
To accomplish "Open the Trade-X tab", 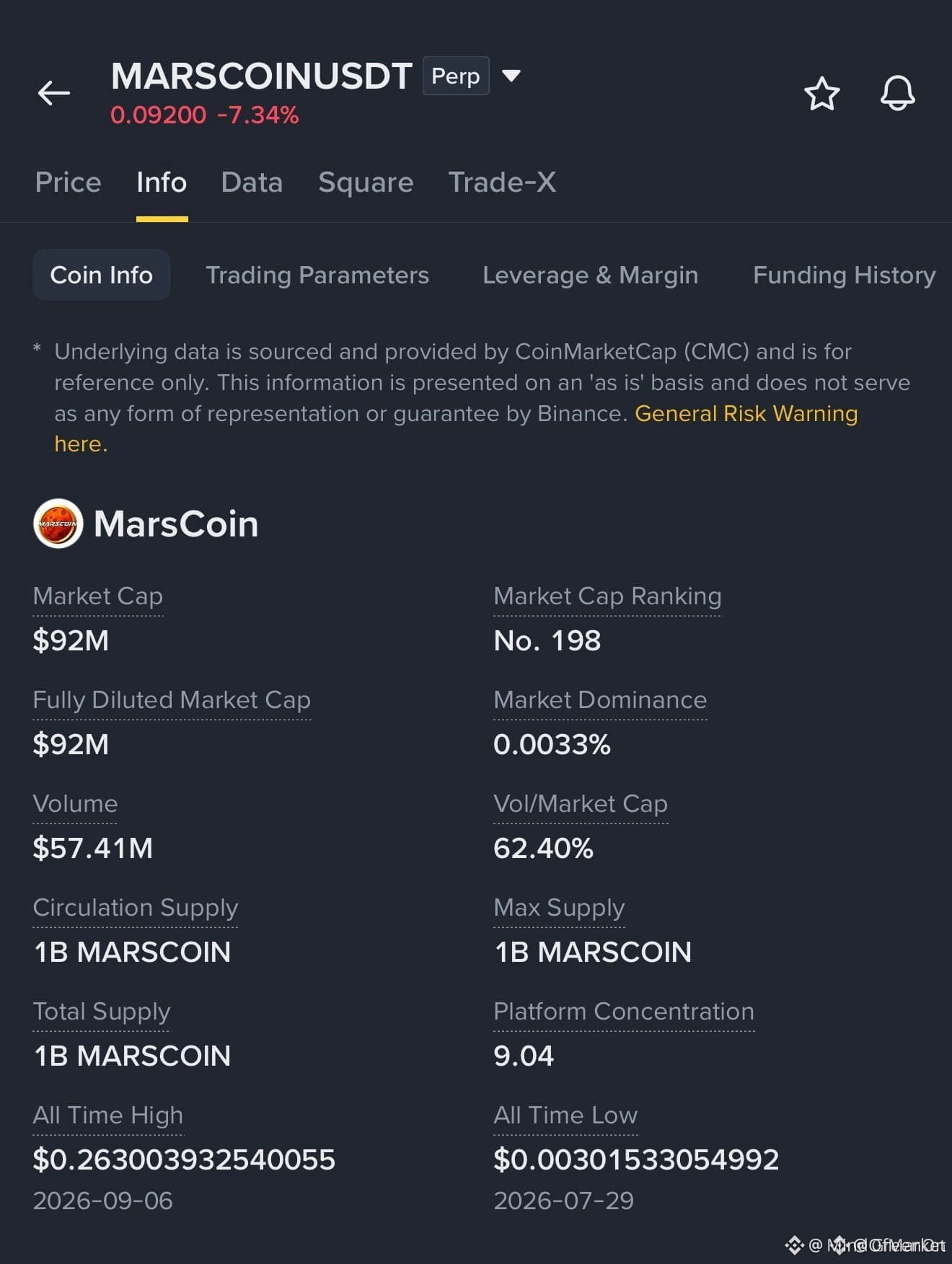I will (x=502, y=182).
